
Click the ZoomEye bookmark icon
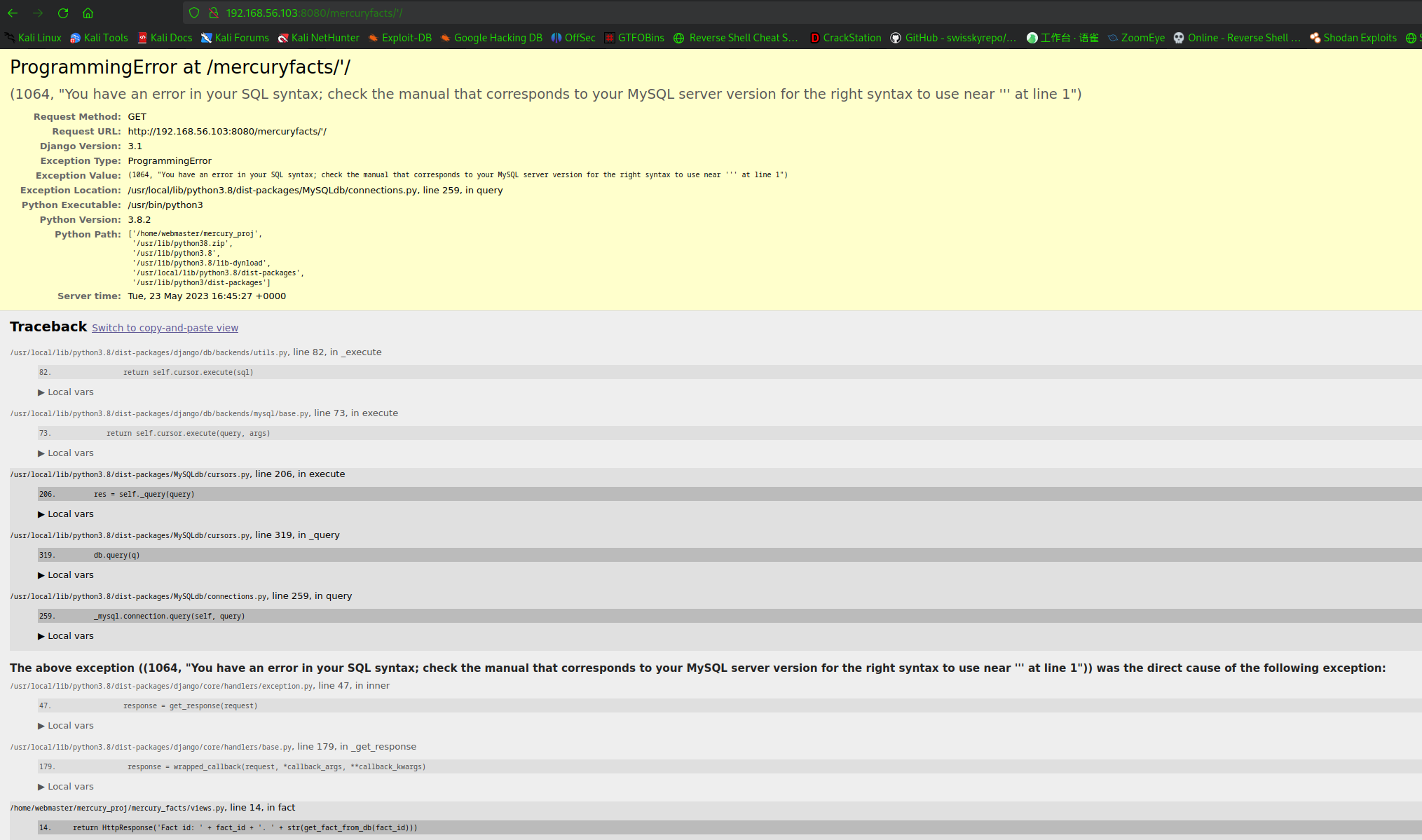[x=1111, y=38]
